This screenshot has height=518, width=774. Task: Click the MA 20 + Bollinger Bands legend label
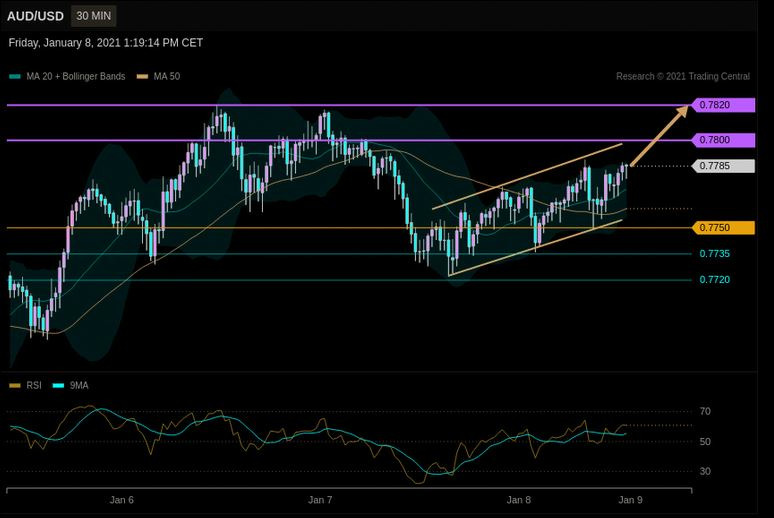tap(76, 77)
